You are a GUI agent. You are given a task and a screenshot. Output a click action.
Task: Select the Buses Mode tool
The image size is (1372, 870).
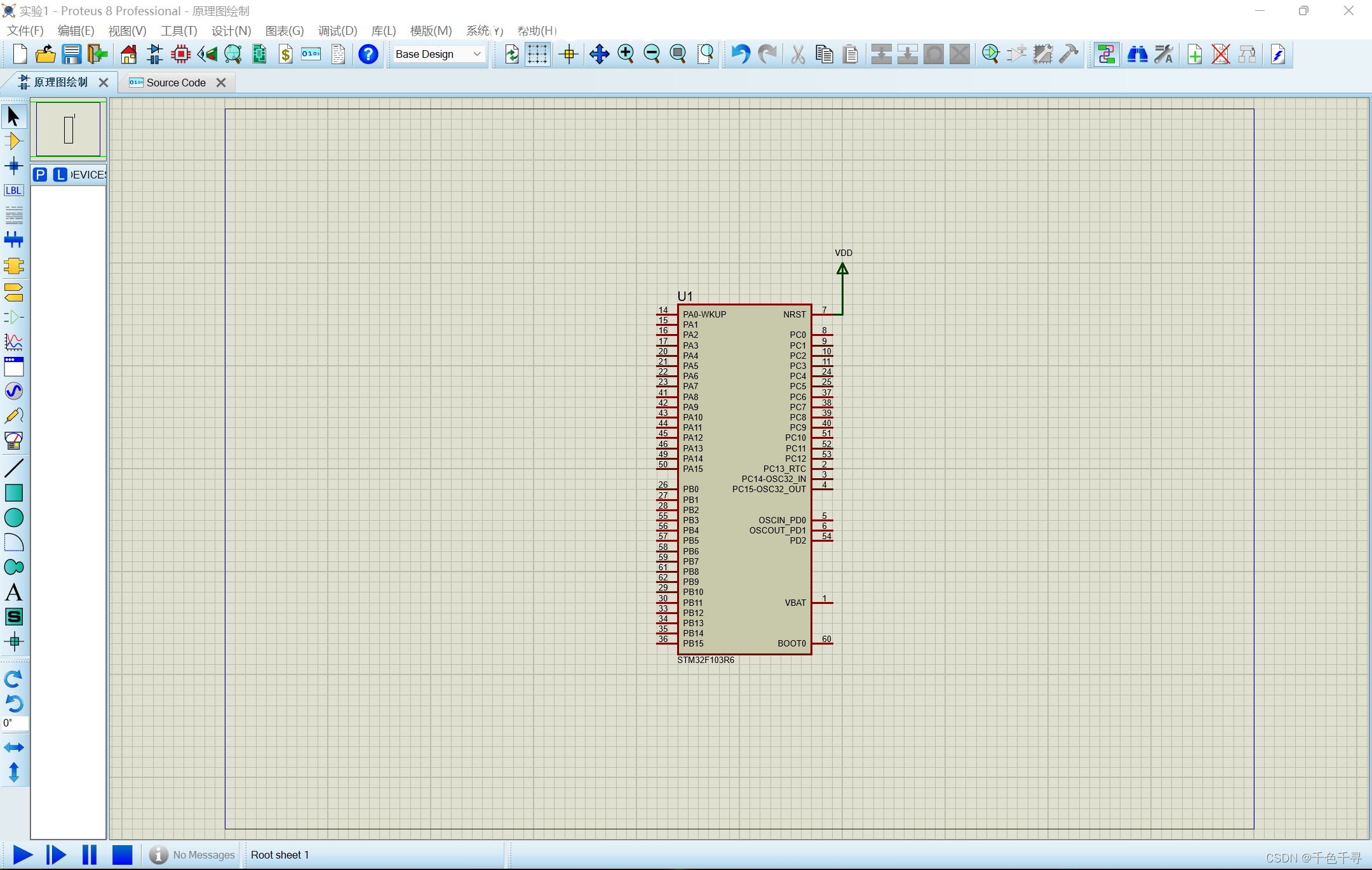[13, 240]
